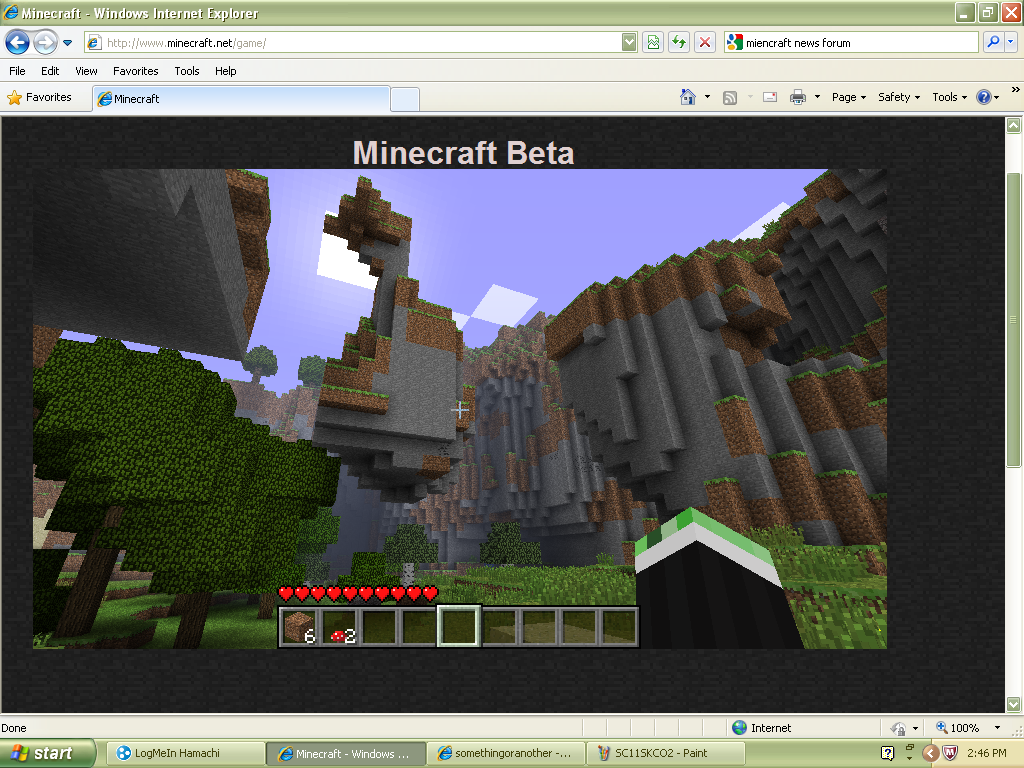The image size is (1024, 768).
Task: Open the View menu
Action: (x=86, y=71)
